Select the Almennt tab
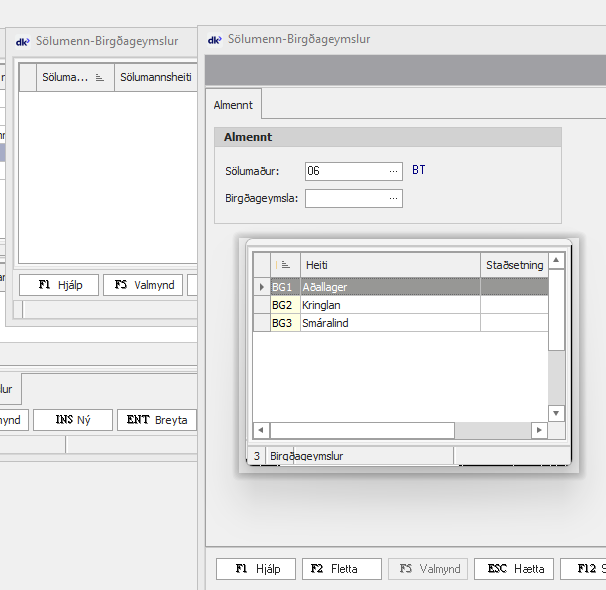The width and height of the screenshot is (606, 590). click(233, 105)
